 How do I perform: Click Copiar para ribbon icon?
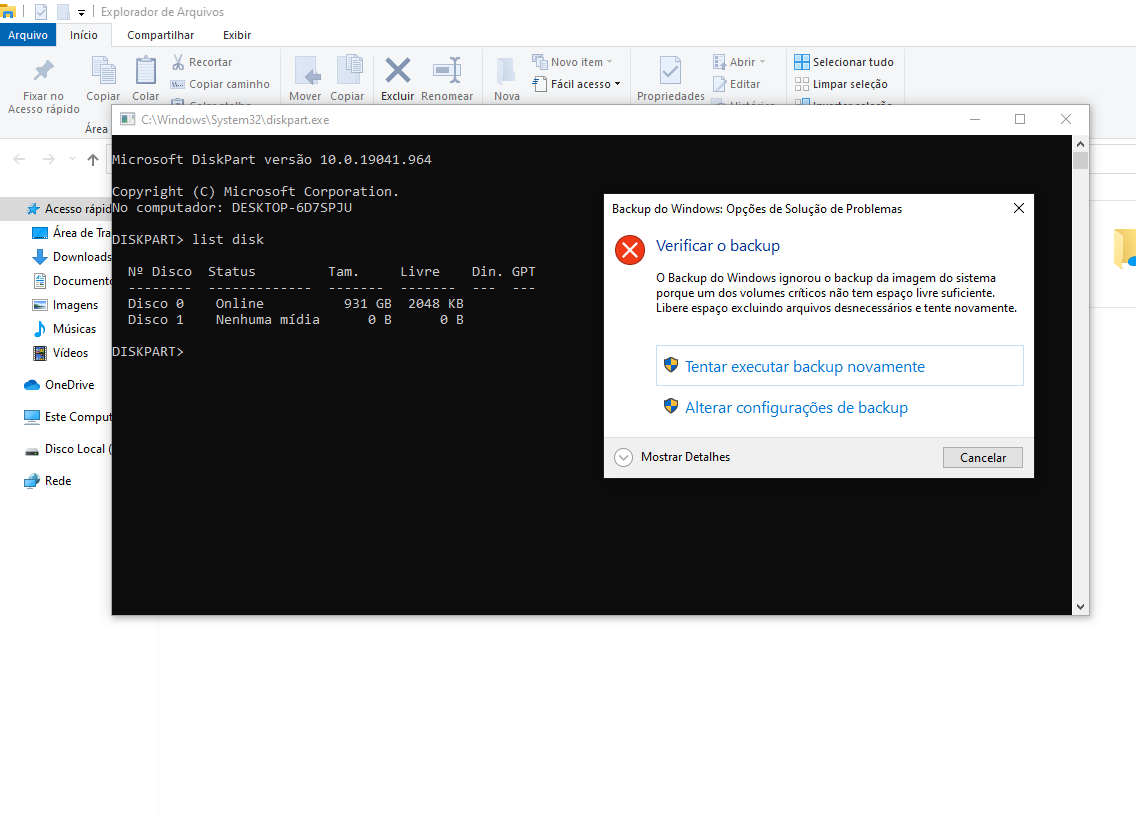tap(349, 71)
